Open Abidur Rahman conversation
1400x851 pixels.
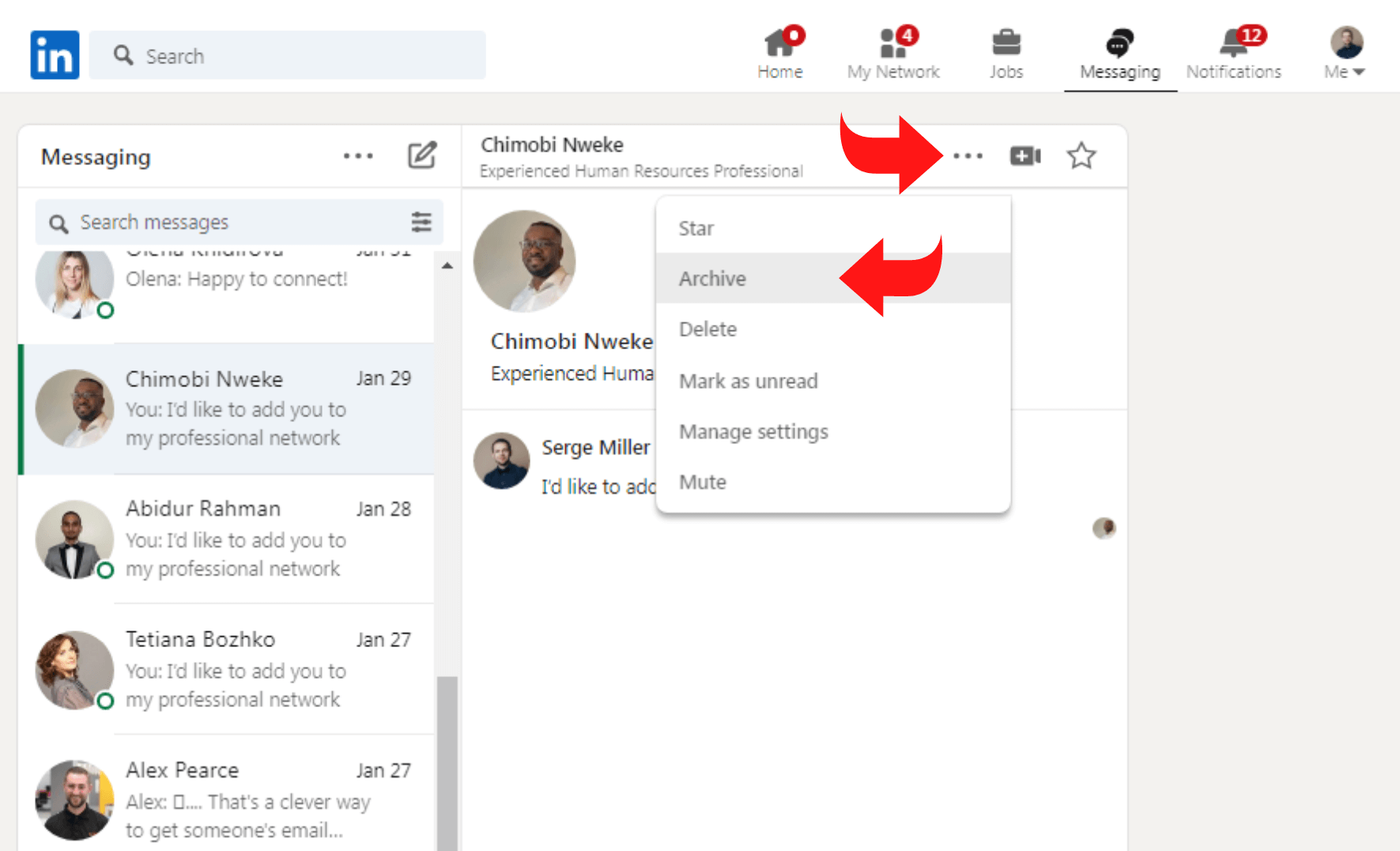click(x=226, y=539)
